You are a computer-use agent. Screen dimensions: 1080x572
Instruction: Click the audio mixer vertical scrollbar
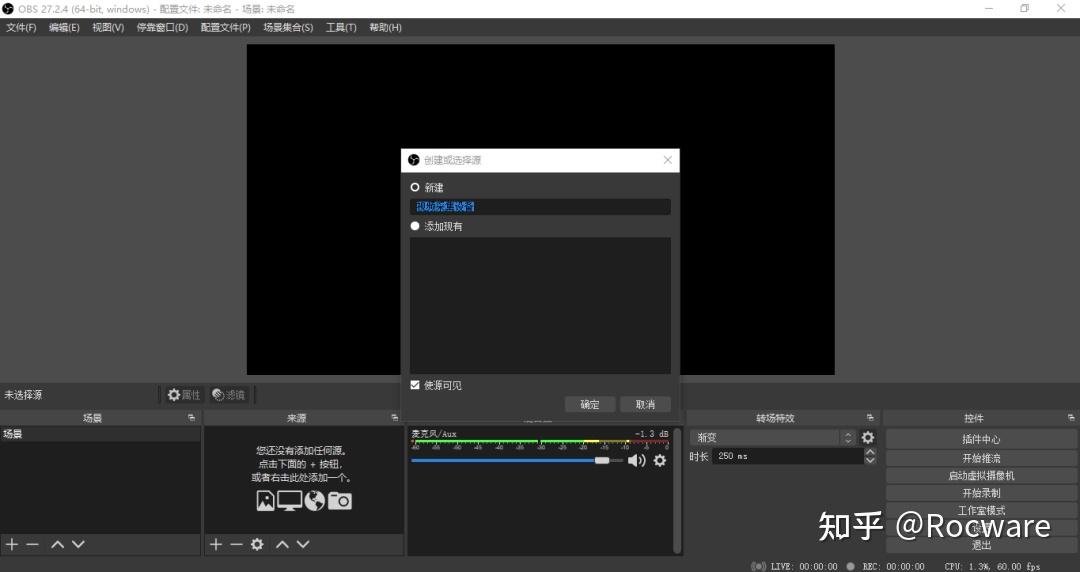coord(677,491)
